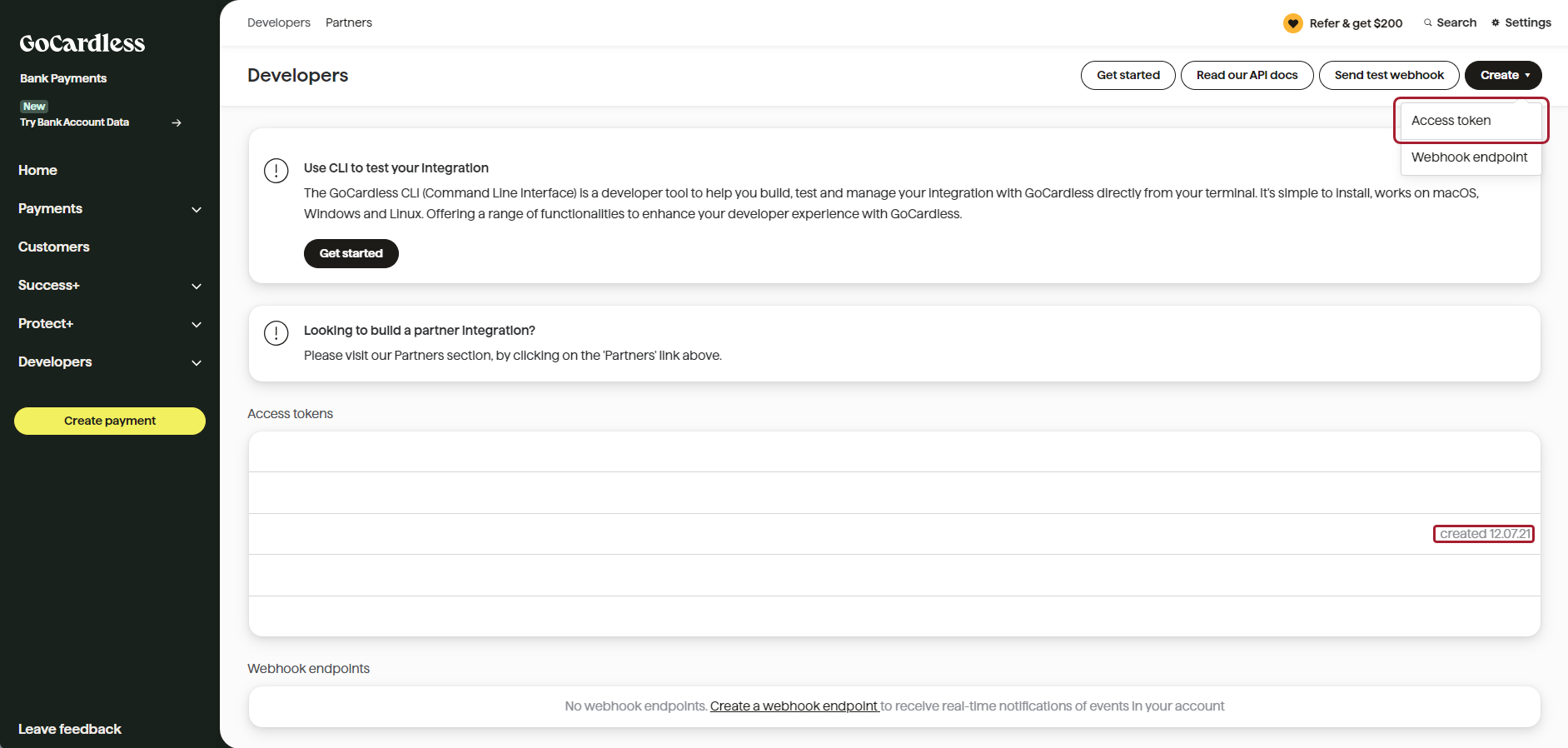Expand the Protect+ sidebar menu

click(x=197, y=324)
